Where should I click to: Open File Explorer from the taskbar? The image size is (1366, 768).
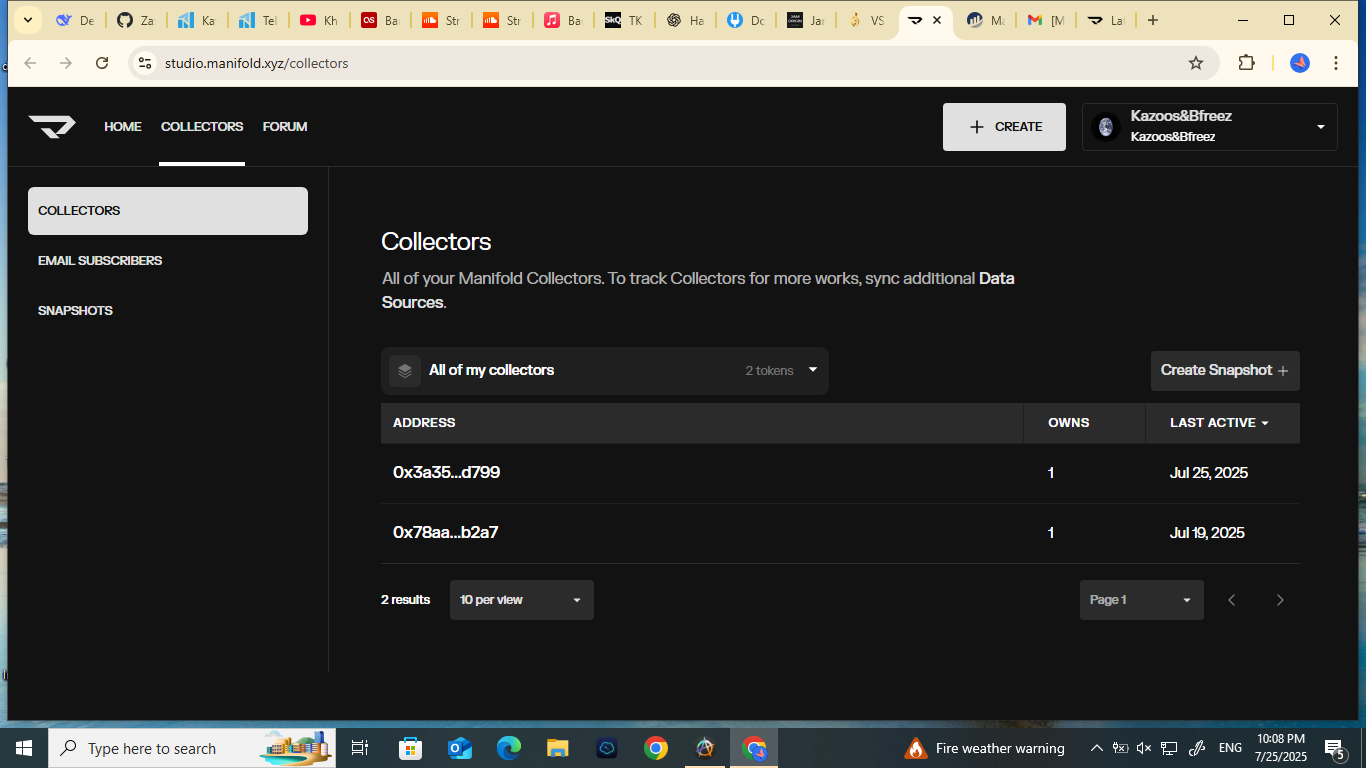[x=557, y=748]
